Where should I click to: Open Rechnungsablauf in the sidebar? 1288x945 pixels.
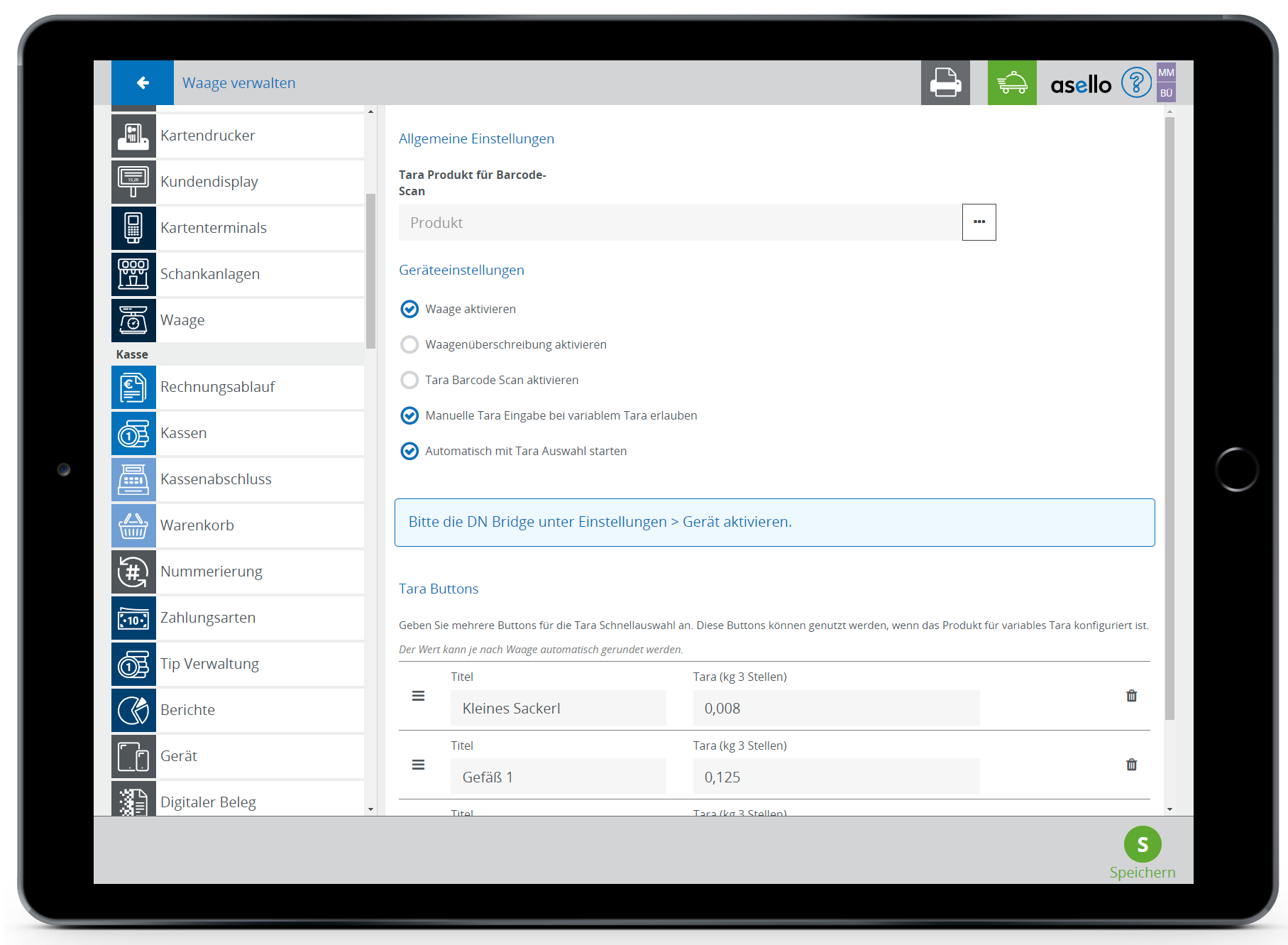(217, 387)
